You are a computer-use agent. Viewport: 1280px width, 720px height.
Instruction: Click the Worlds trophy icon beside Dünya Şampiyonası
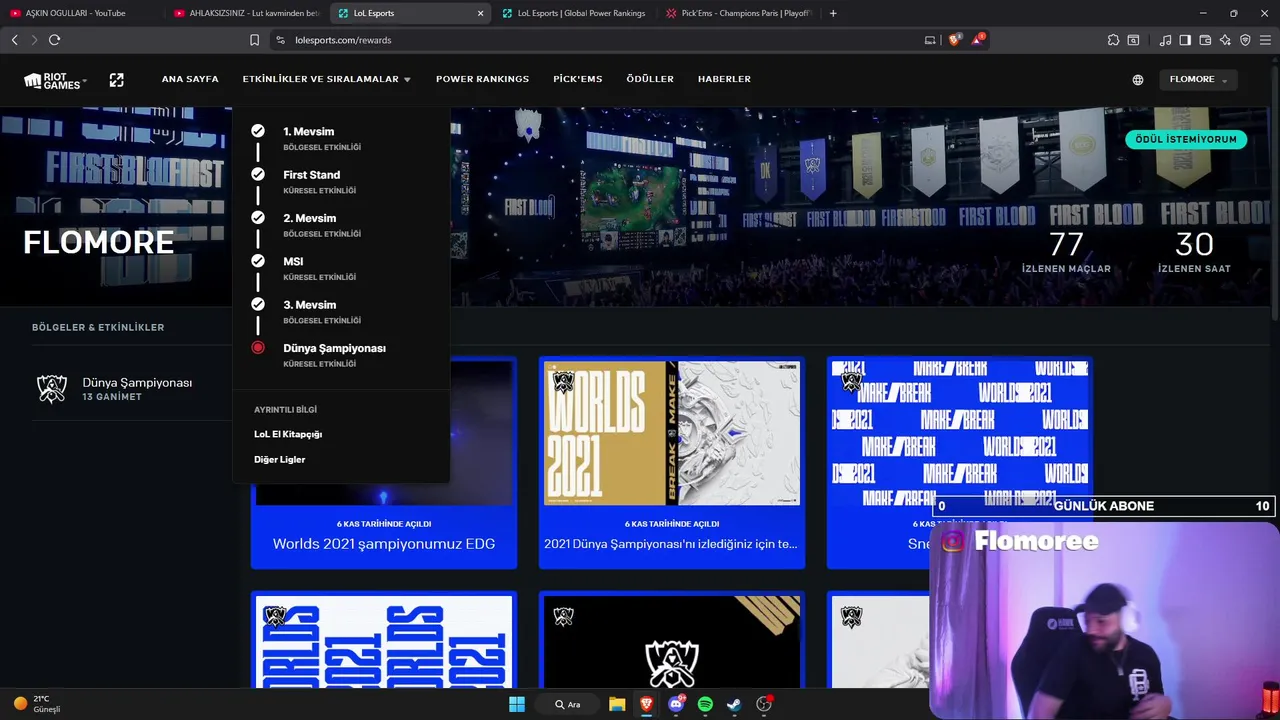52,389
